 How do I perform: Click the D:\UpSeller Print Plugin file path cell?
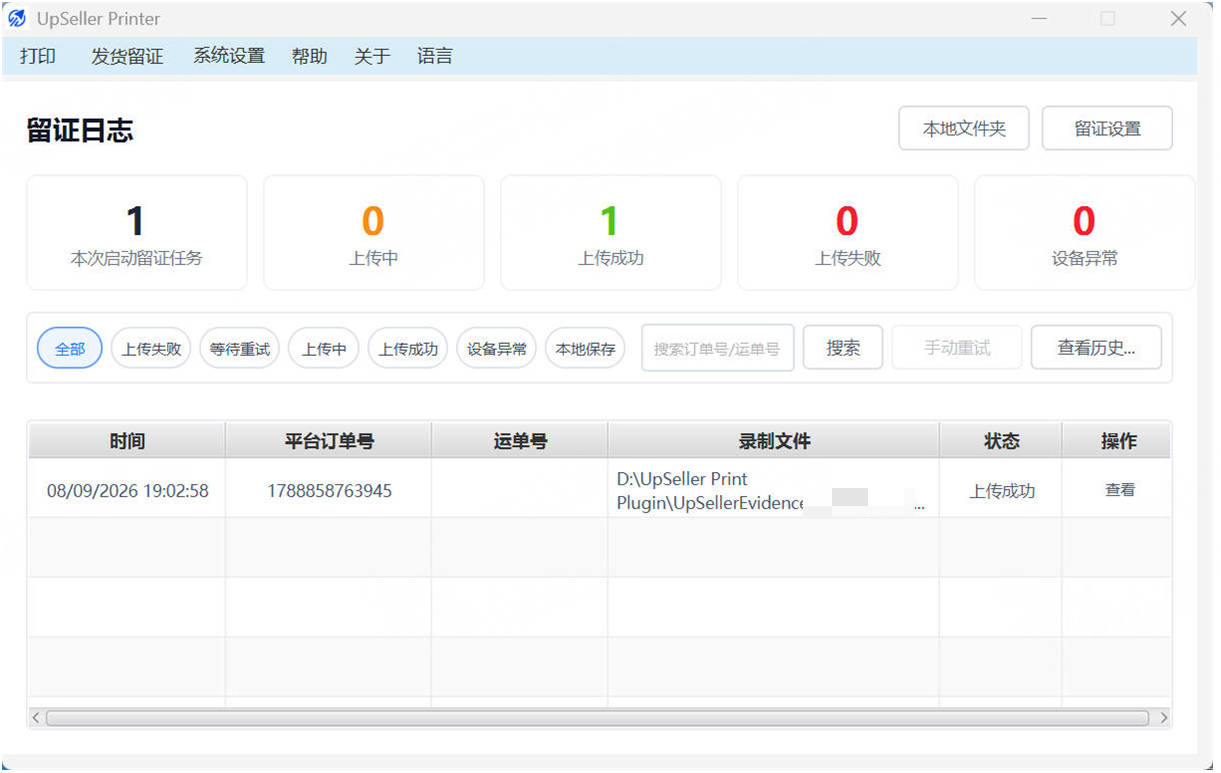point(774,491)
